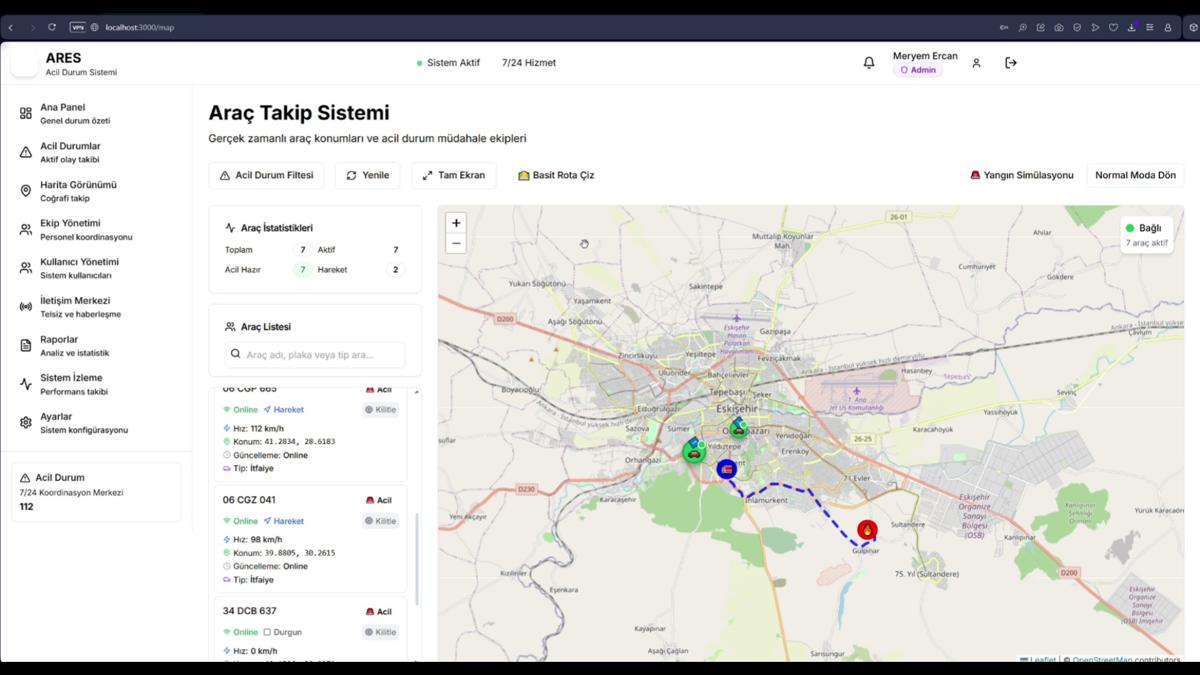
Task: Click the notification bell icon
Action: pos(868,62)
